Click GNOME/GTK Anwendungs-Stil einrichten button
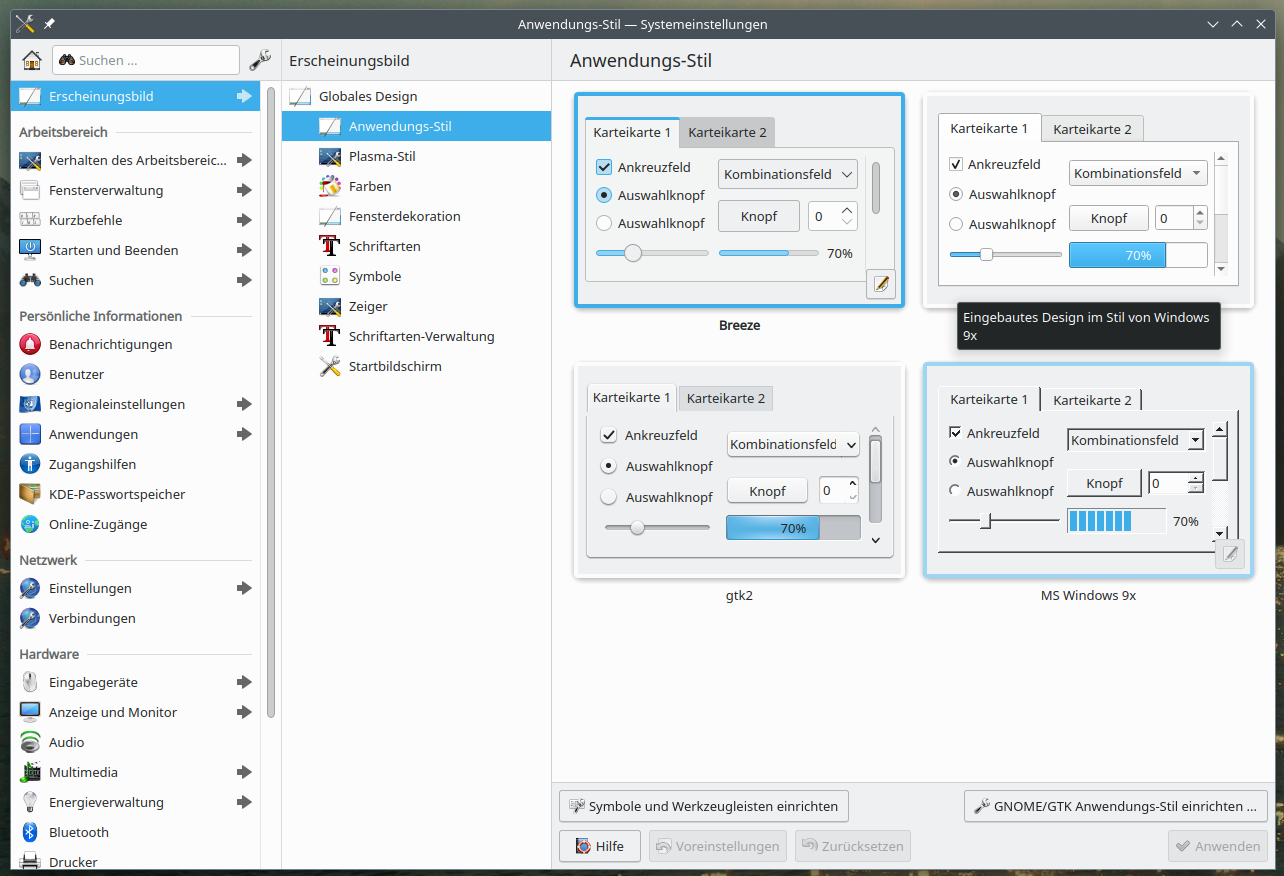The width and height of the screenshot is (1284, 876). click(1116, 806)
